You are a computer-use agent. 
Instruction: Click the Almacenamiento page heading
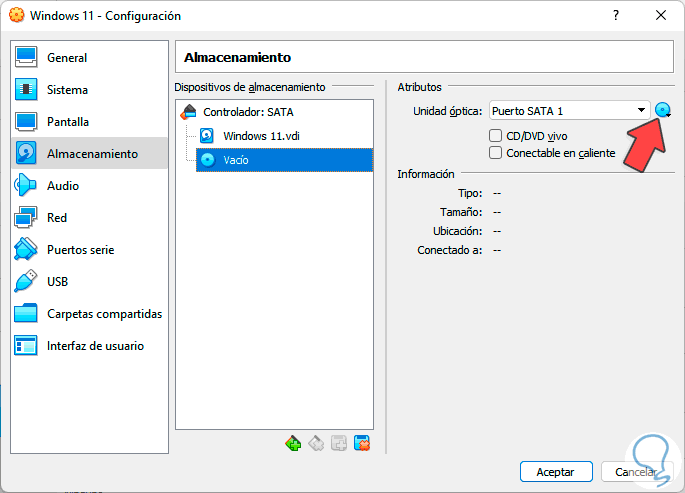[x=237, y=58]
